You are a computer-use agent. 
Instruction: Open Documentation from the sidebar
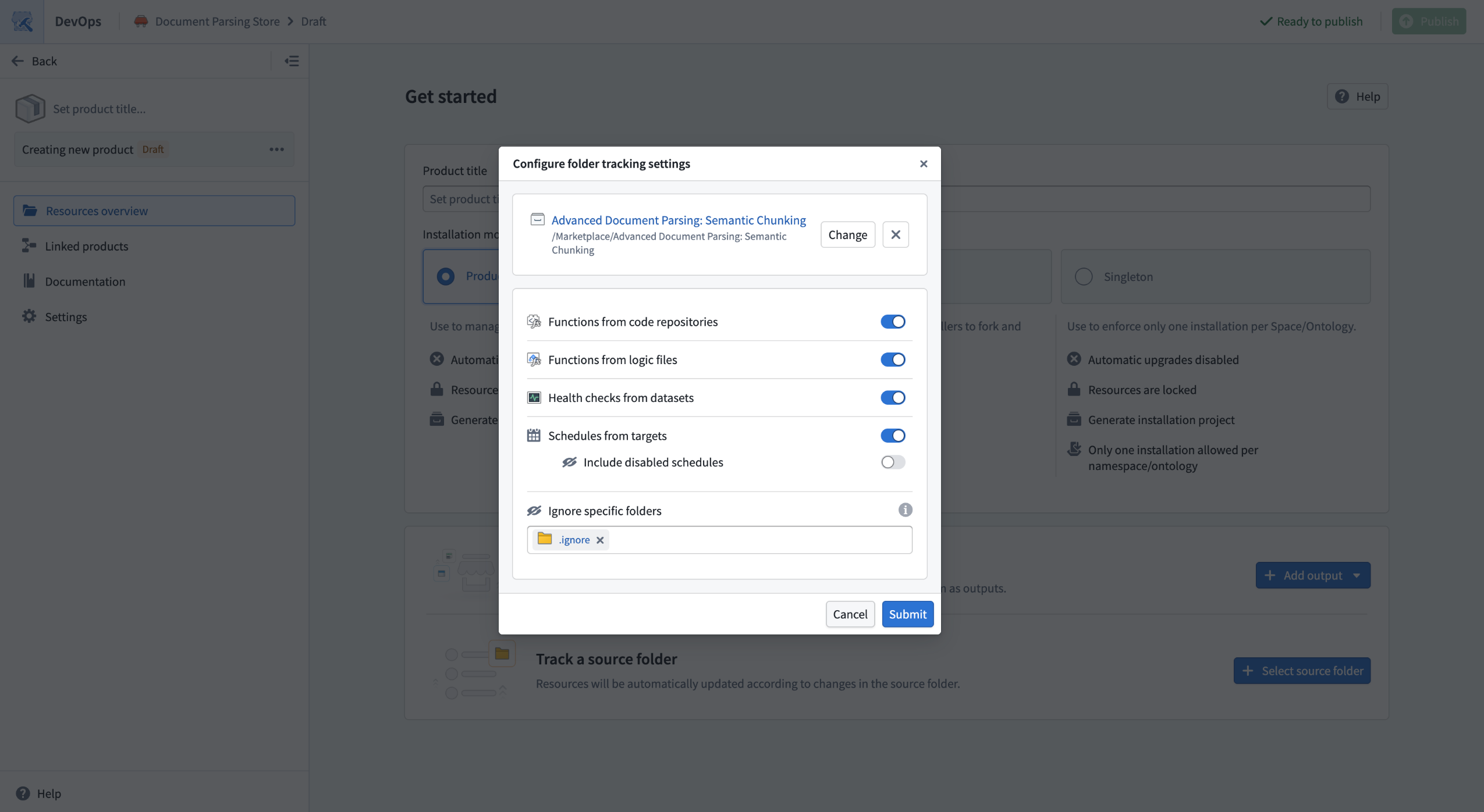pos(85,281)
